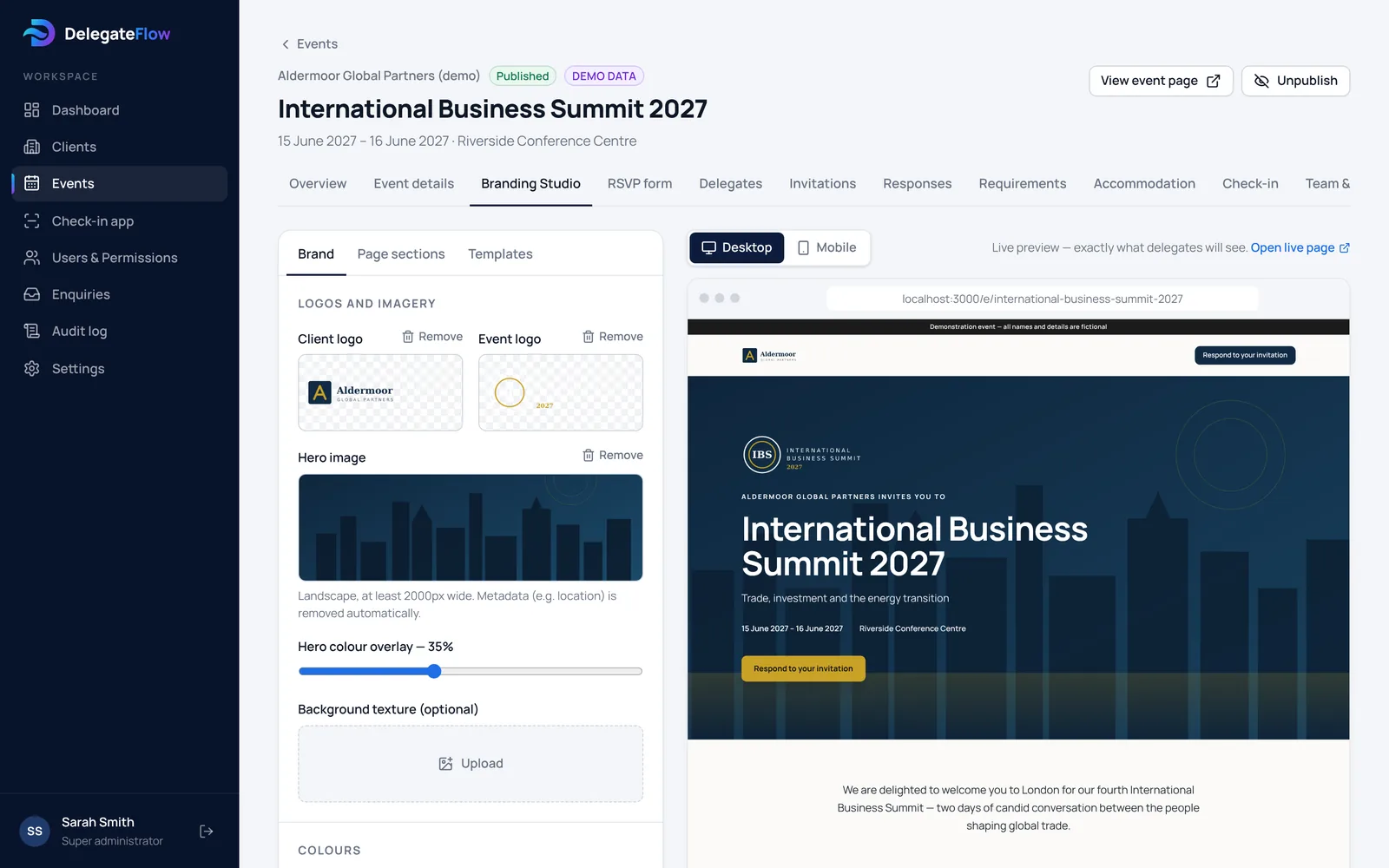Open the Accommodation tab
1389x868 pixels.
point(1144,184)
